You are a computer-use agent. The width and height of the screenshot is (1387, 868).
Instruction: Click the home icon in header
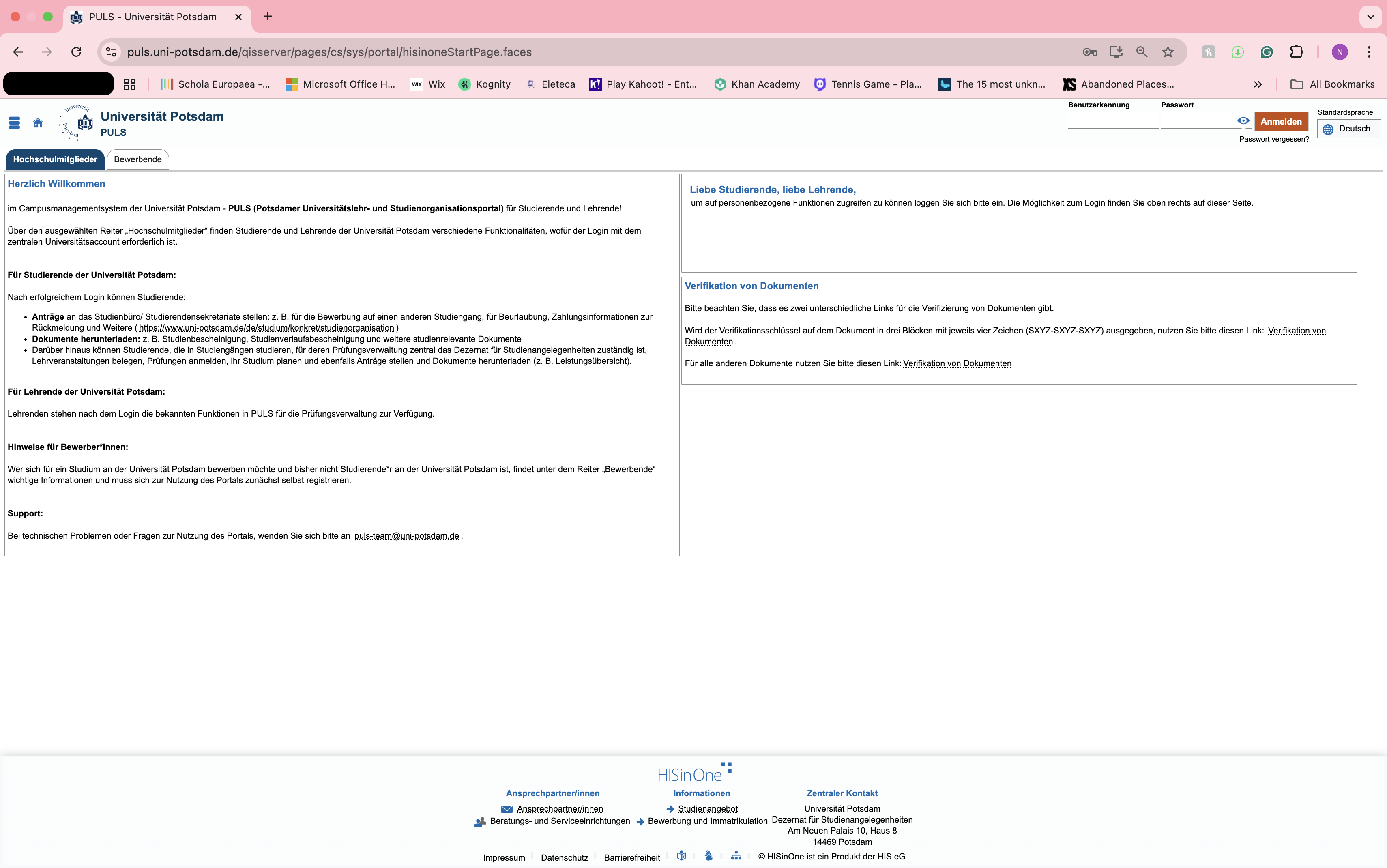[38, 123]
